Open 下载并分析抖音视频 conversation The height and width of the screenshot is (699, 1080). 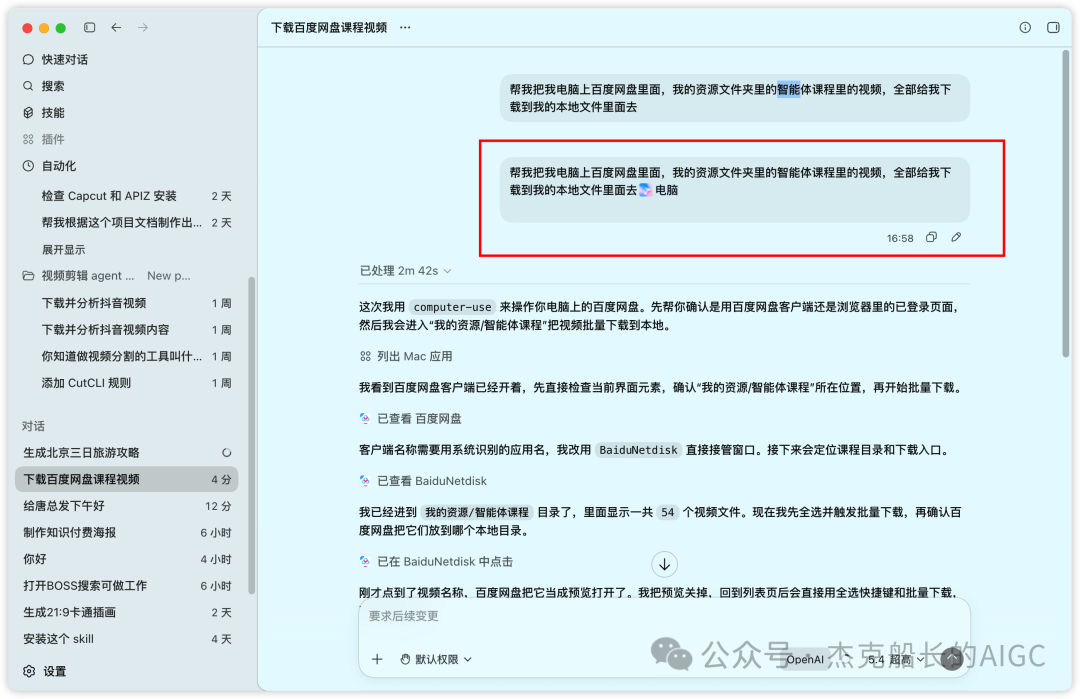coord(127,303)
